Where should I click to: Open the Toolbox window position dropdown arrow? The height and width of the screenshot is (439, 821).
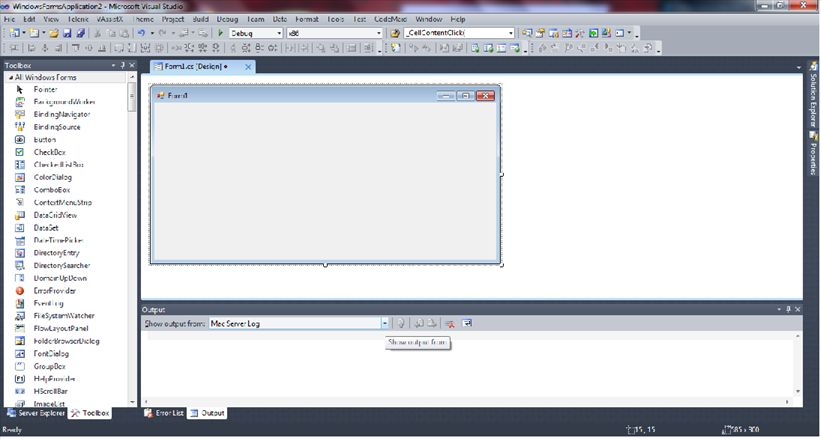114,65
